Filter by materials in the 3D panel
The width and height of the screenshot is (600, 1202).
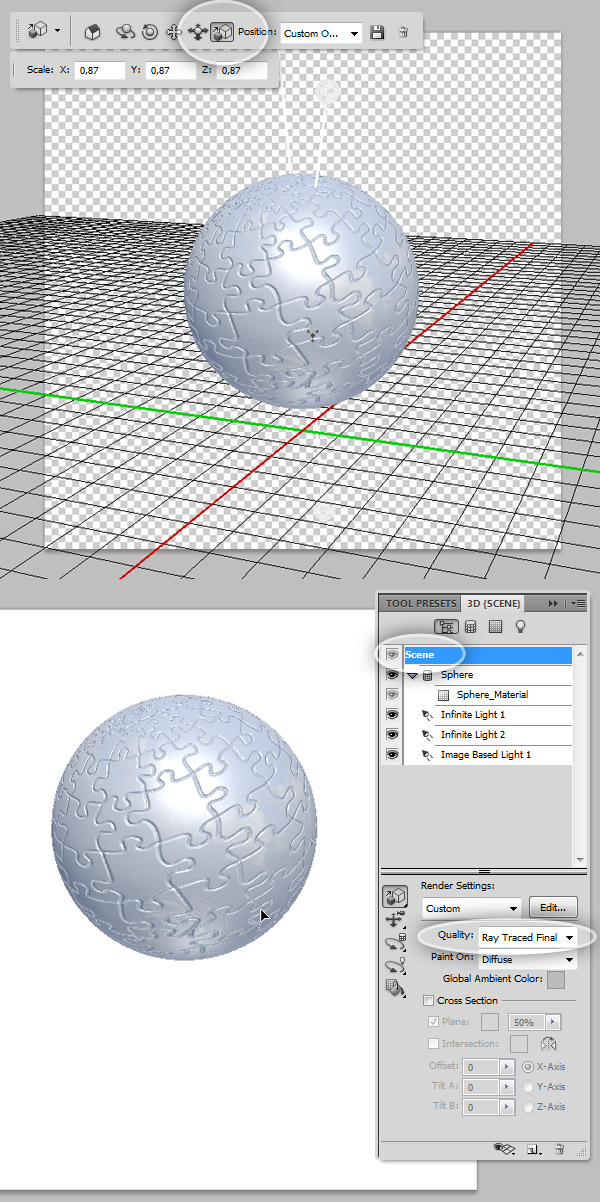(495, 627)
